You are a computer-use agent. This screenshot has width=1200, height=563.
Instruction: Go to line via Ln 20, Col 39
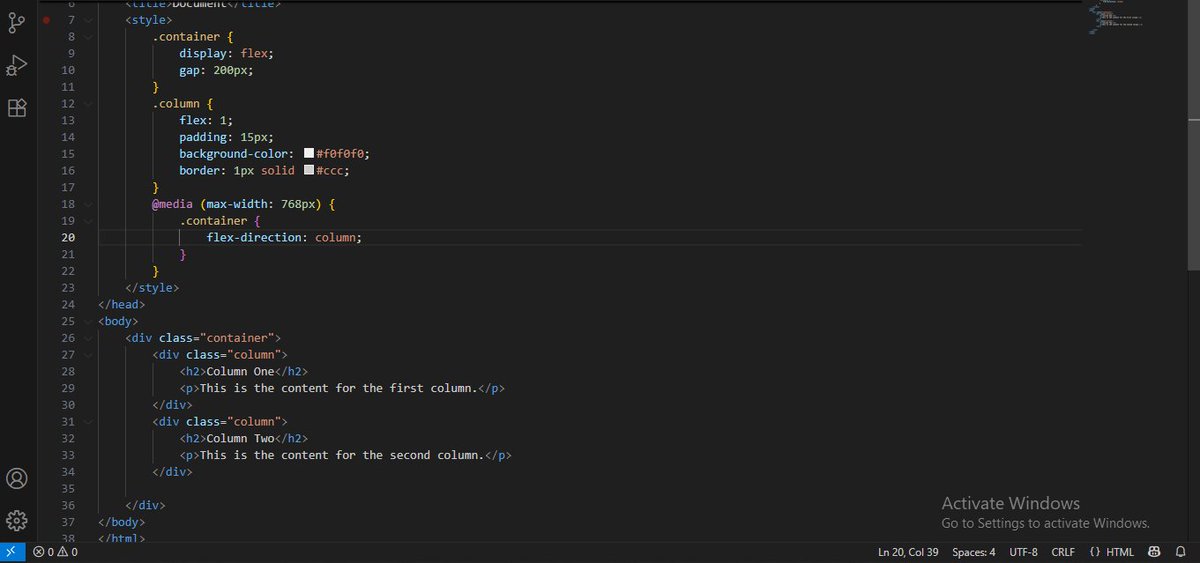[x=908, y=552]
